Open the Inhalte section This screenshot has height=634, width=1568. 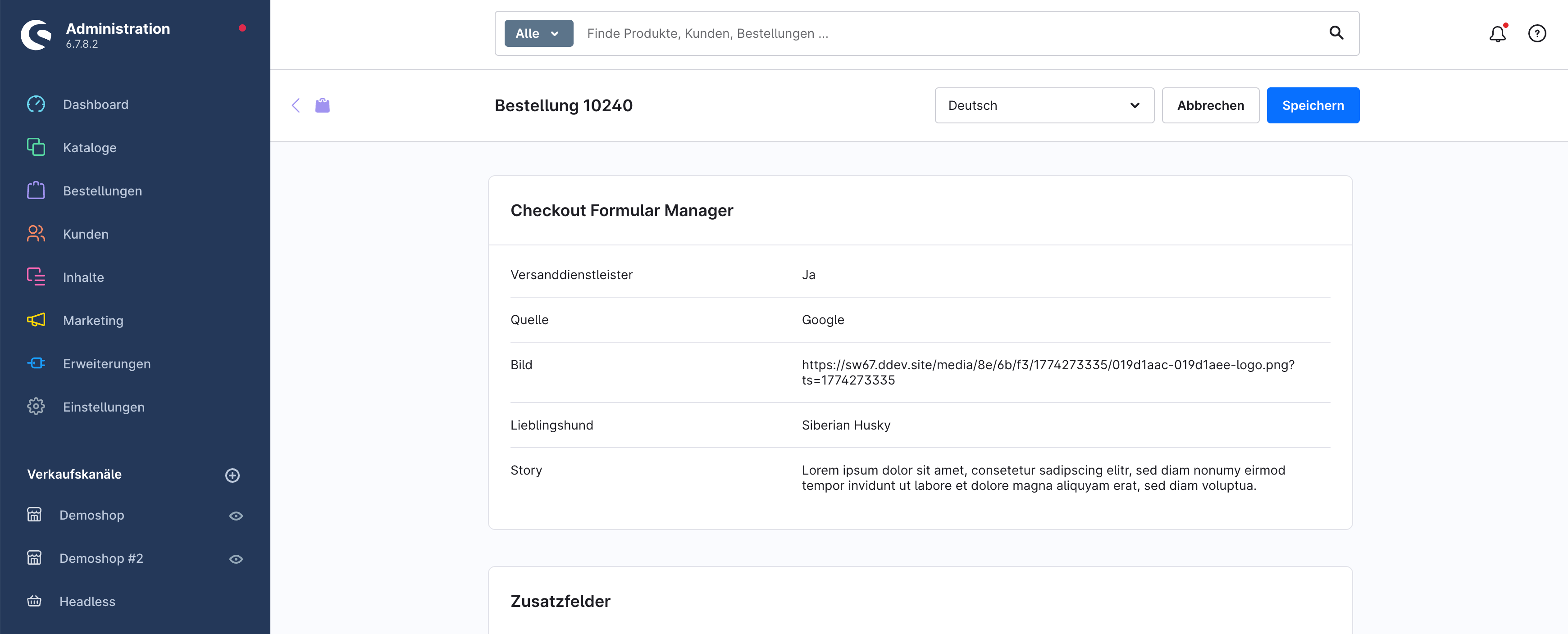pos(83,277)
